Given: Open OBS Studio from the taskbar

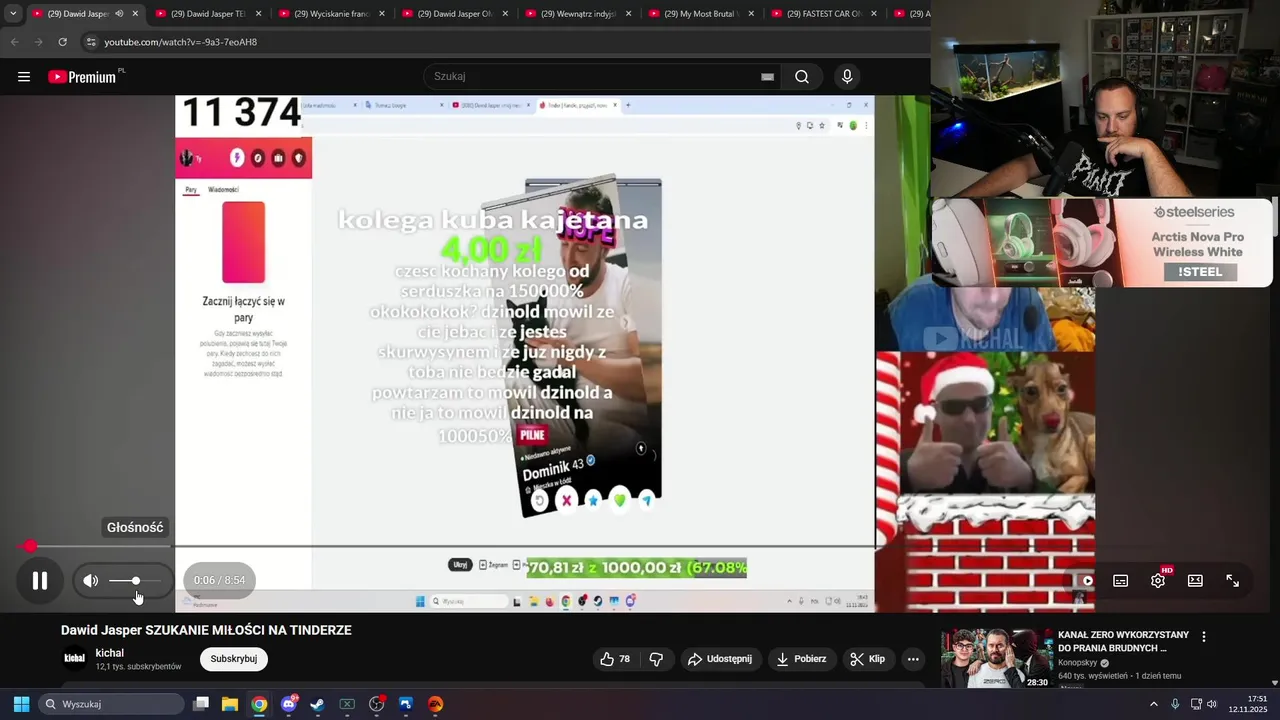Looking at the screenshot, I should (377, 704).
